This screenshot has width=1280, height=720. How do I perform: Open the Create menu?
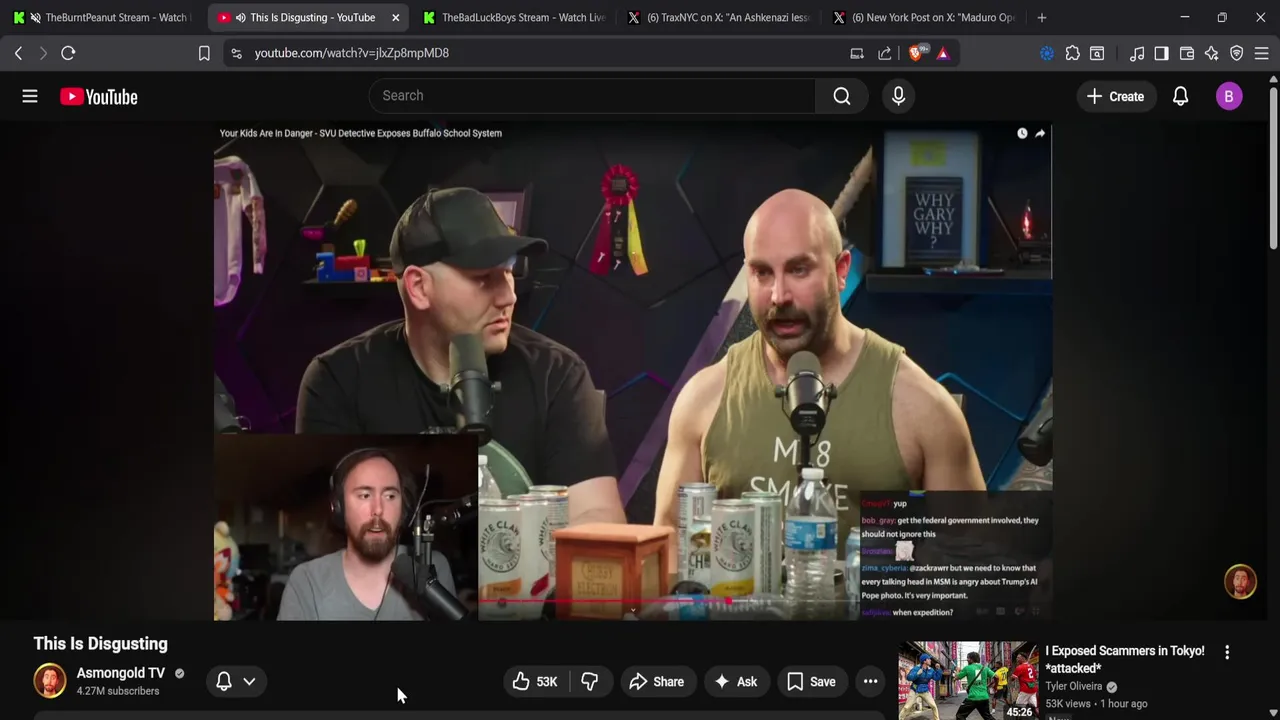(x=1115, y=96)
